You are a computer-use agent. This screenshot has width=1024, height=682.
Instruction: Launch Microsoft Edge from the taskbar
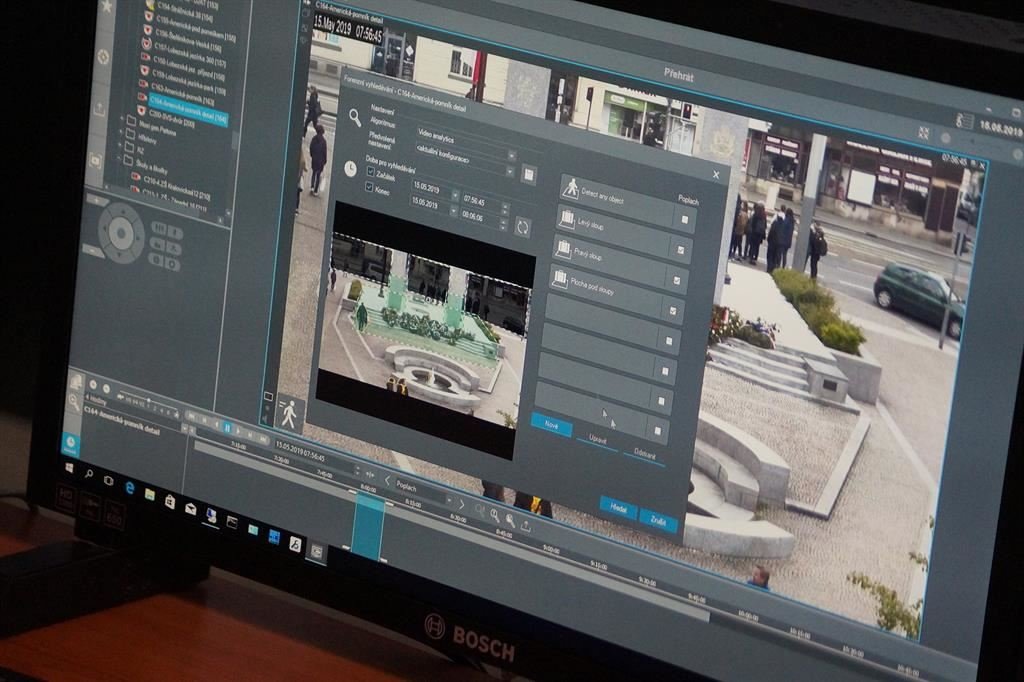click(129, 487)
